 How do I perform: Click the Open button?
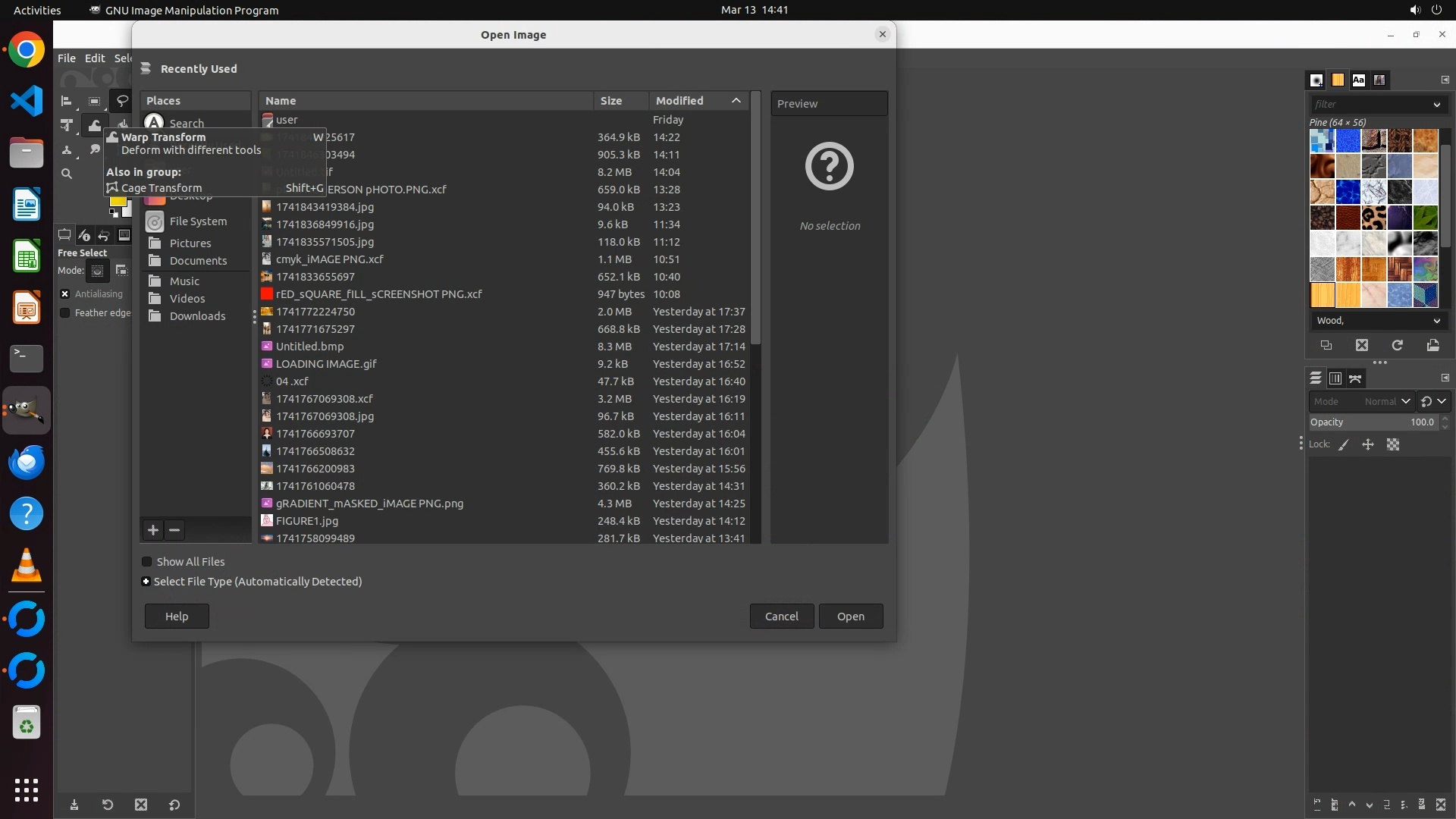tap(850, 617)
